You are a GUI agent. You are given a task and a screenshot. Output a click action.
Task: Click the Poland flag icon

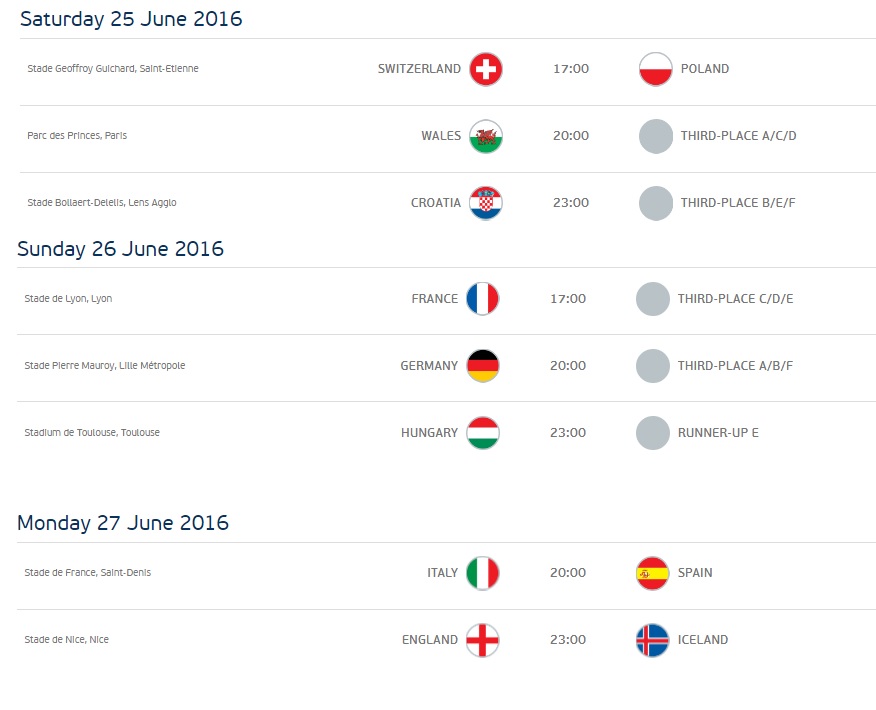[656, 69]
